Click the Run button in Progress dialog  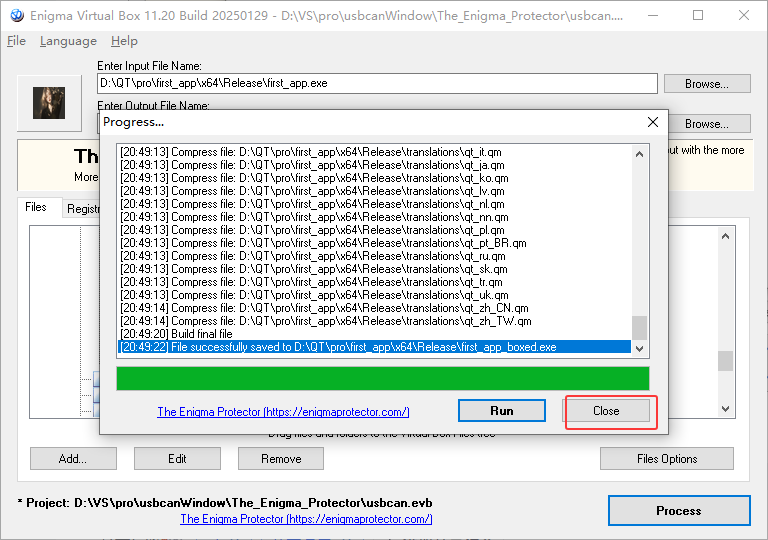(502, 411)
